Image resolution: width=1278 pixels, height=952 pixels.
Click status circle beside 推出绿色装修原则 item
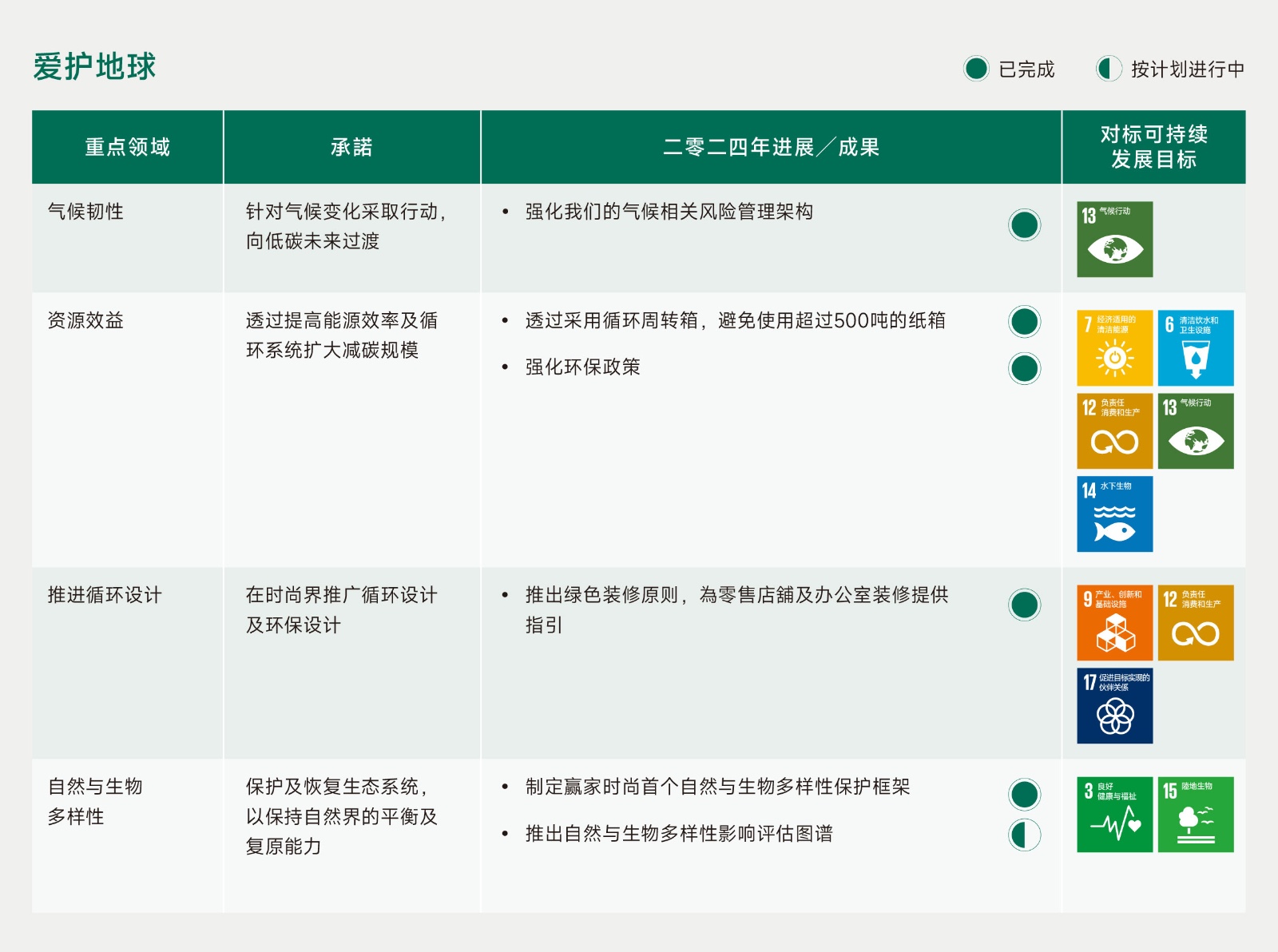(x=1025, y=605)
